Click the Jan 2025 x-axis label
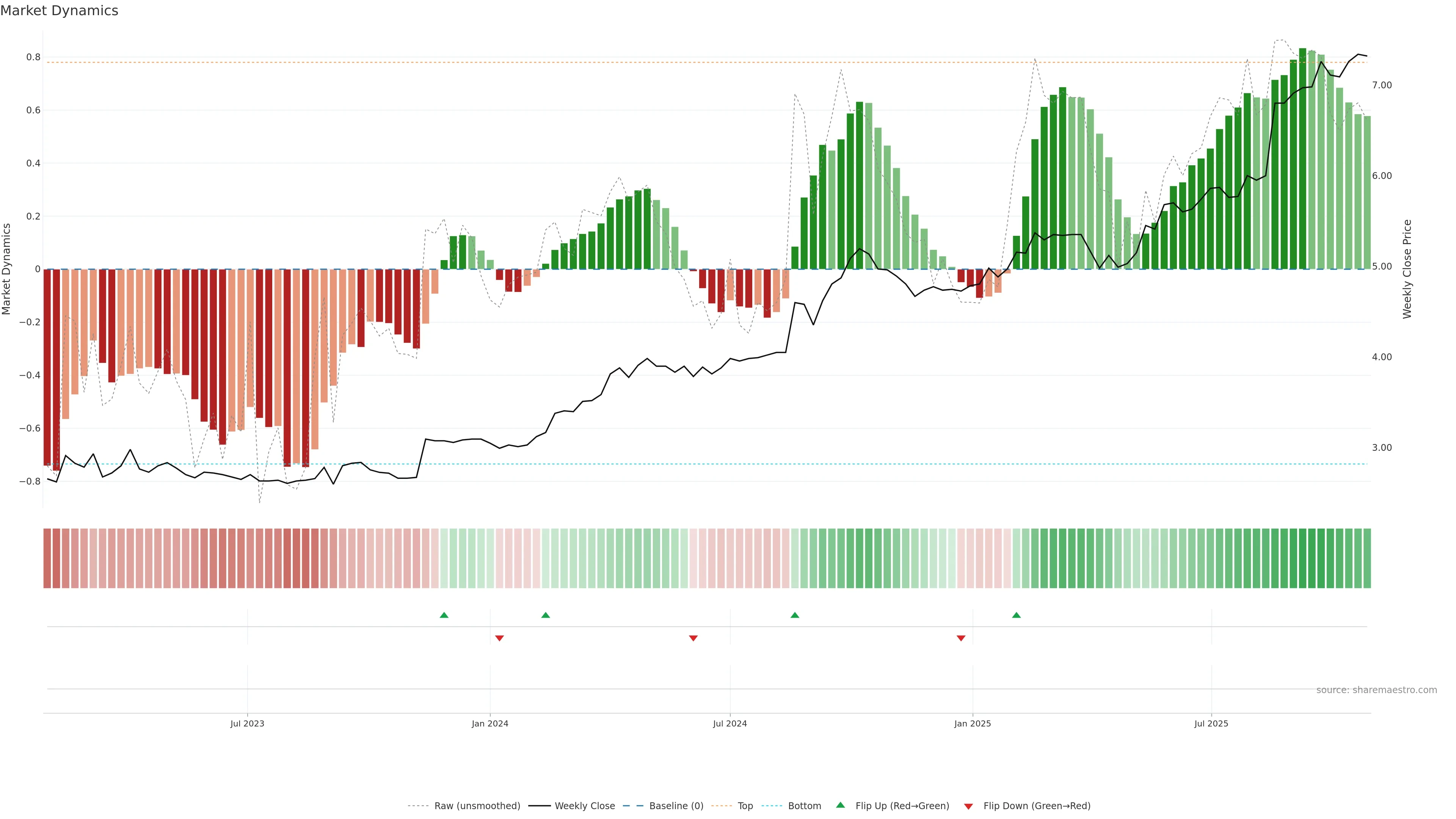1456x819 pixels. (972, 723)
